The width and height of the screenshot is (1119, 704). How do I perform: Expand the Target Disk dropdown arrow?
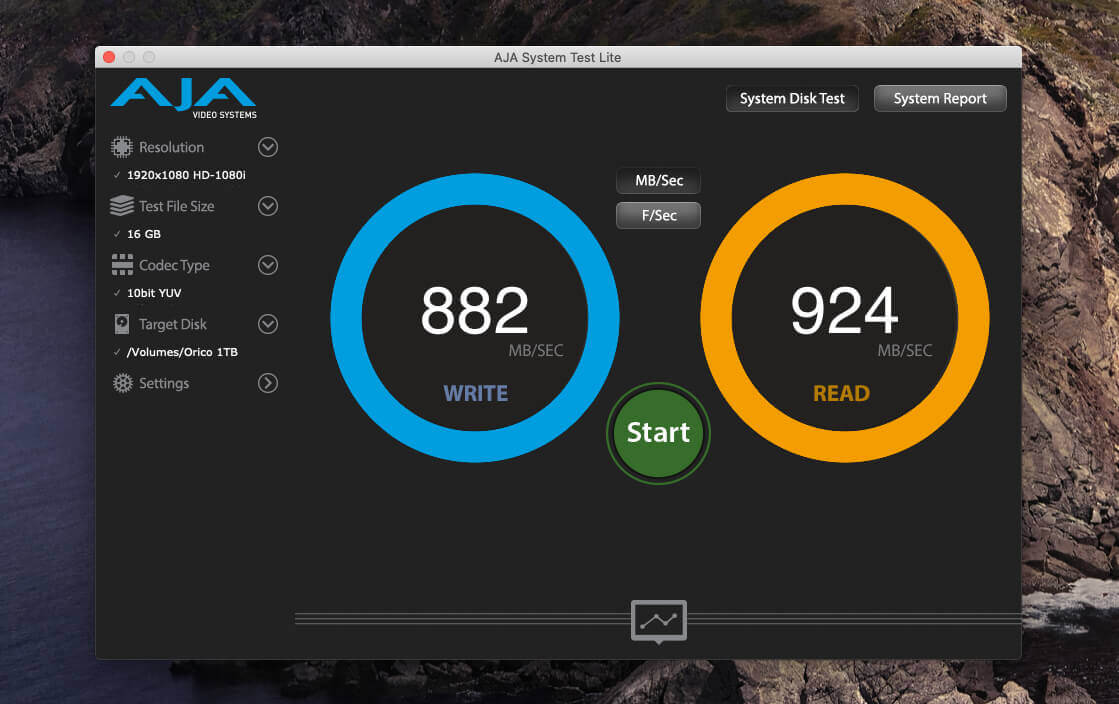[268, 324]
